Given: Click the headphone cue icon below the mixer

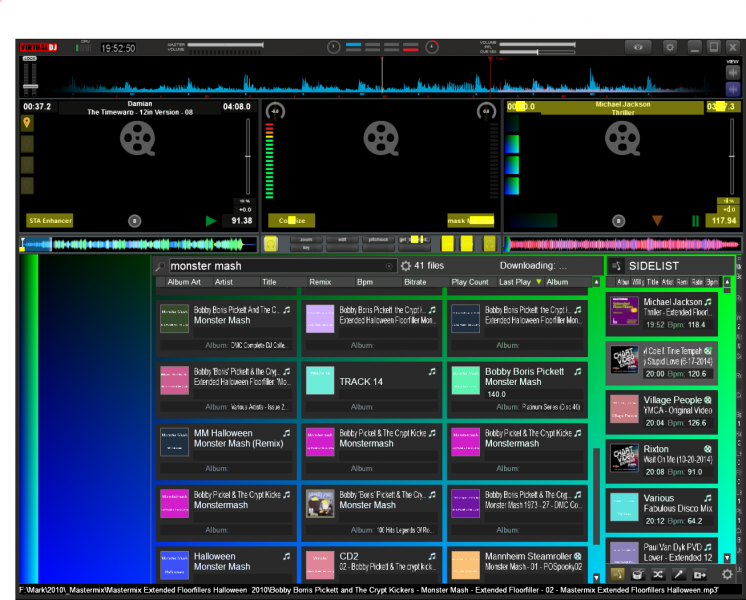Looking at the screenshot, I should [270, 243].
